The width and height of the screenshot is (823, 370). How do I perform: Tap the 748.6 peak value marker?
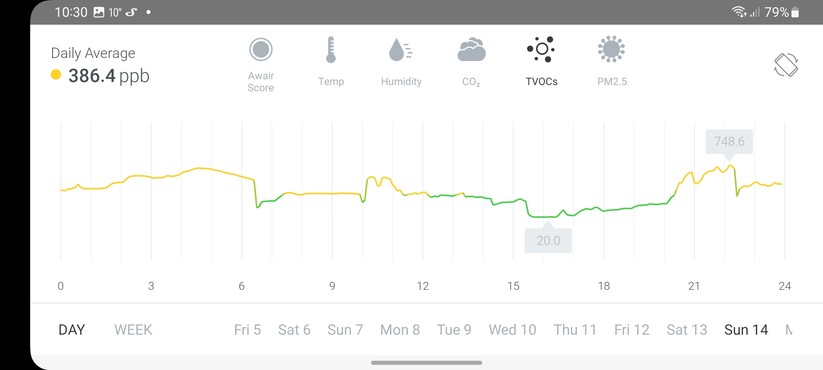729,142
